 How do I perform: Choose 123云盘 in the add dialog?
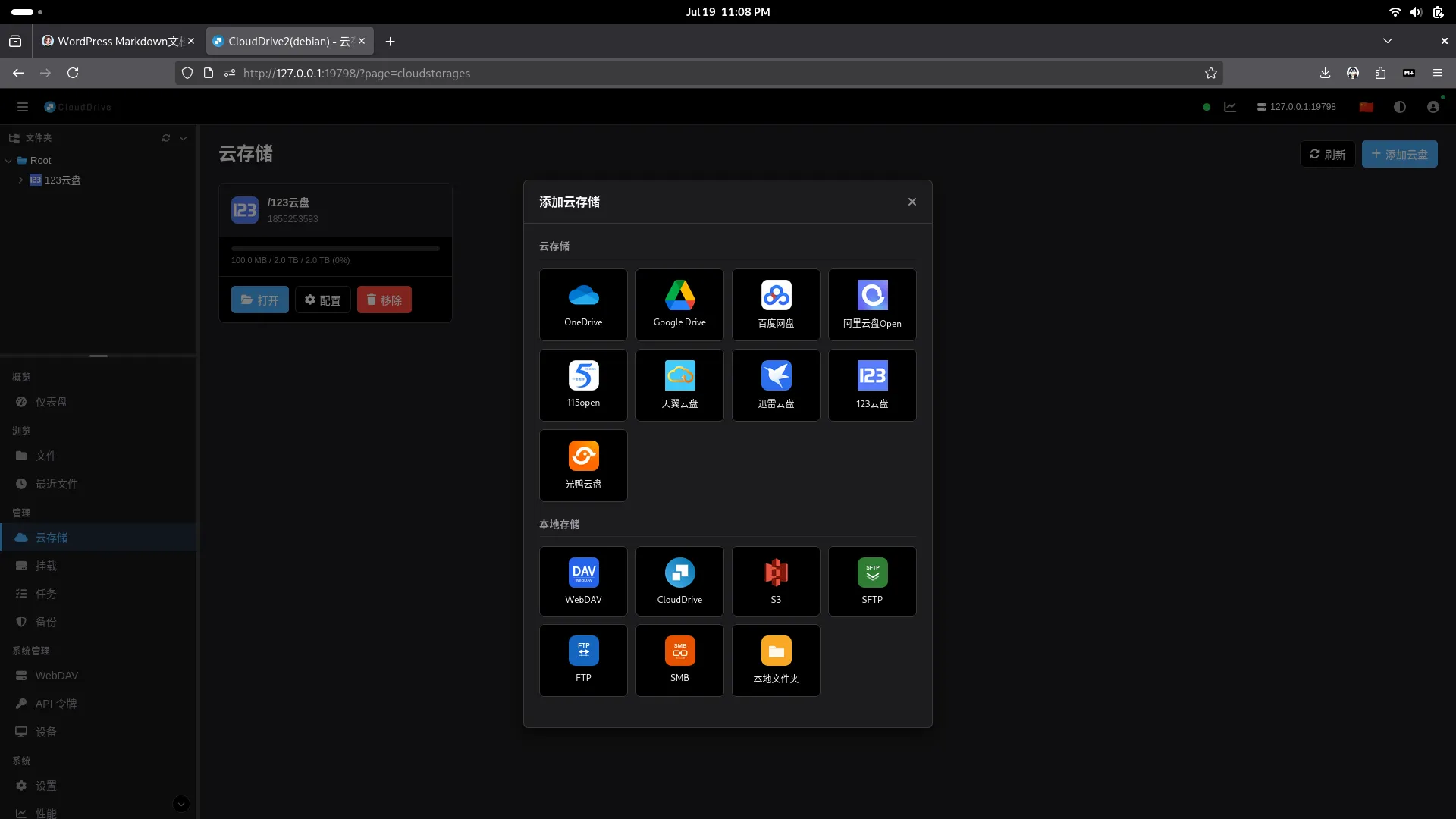[872, 385]
